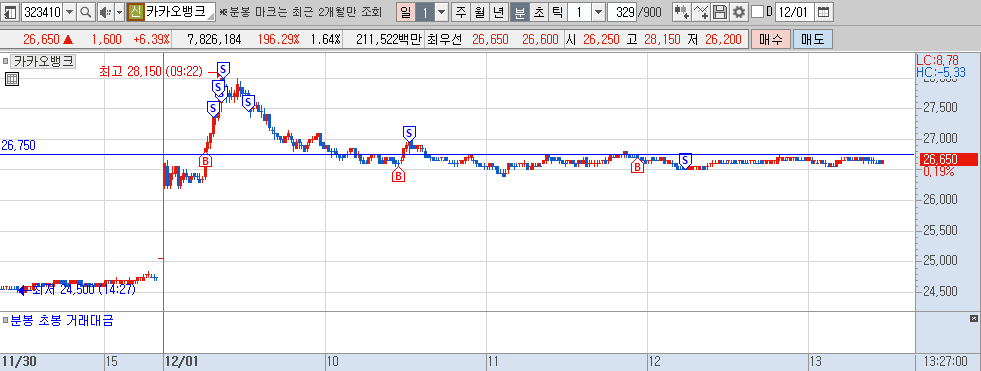This screenshot has height=371, width=981.
Task: Toggle the 분 minute chart button
Action: [520, 12]
